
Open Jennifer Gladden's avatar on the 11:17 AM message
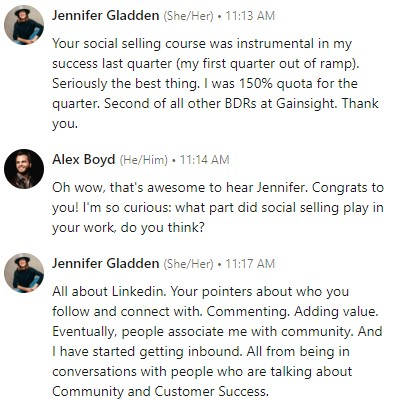point(24,273)
